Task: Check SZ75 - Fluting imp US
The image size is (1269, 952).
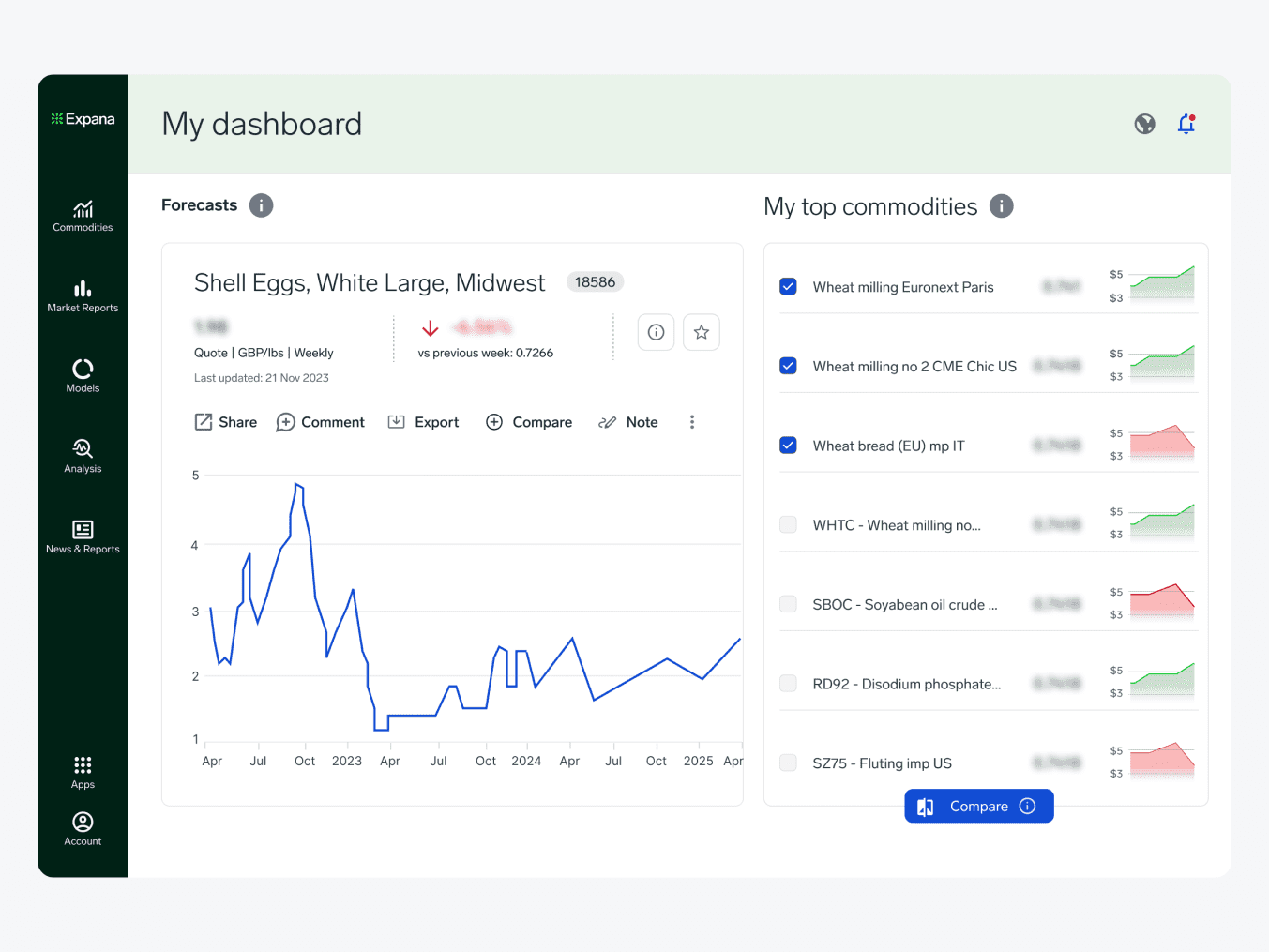Action: click(789, 763)
